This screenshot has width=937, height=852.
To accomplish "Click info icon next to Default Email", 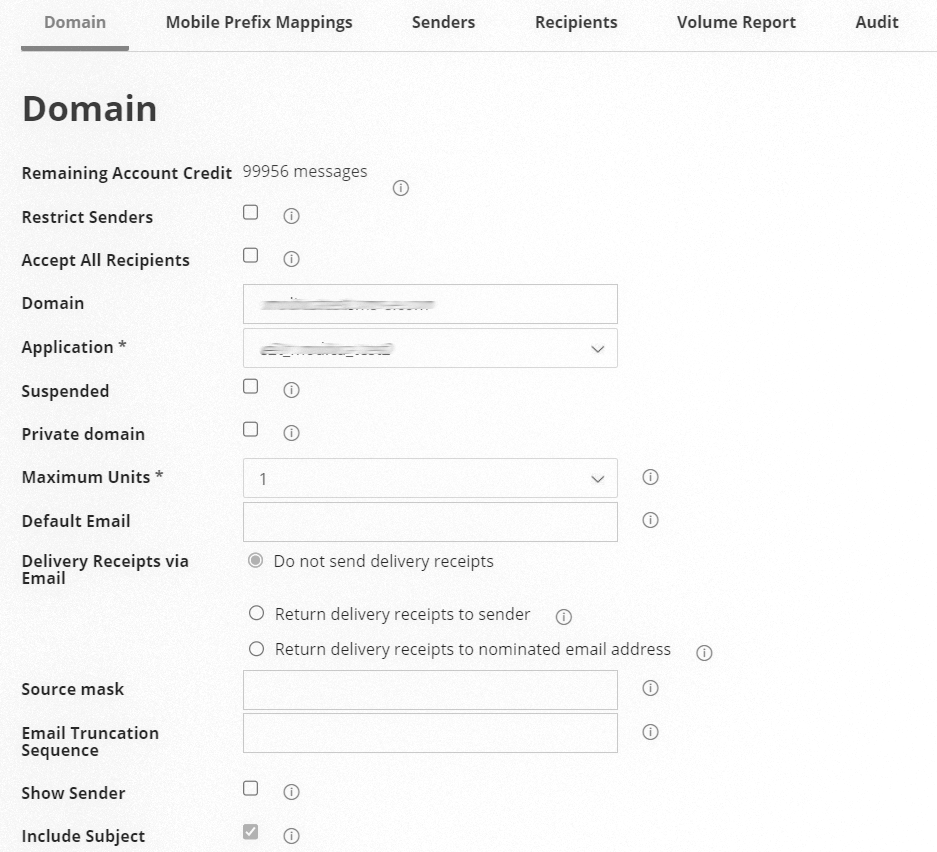I will (x=650, y=520).
